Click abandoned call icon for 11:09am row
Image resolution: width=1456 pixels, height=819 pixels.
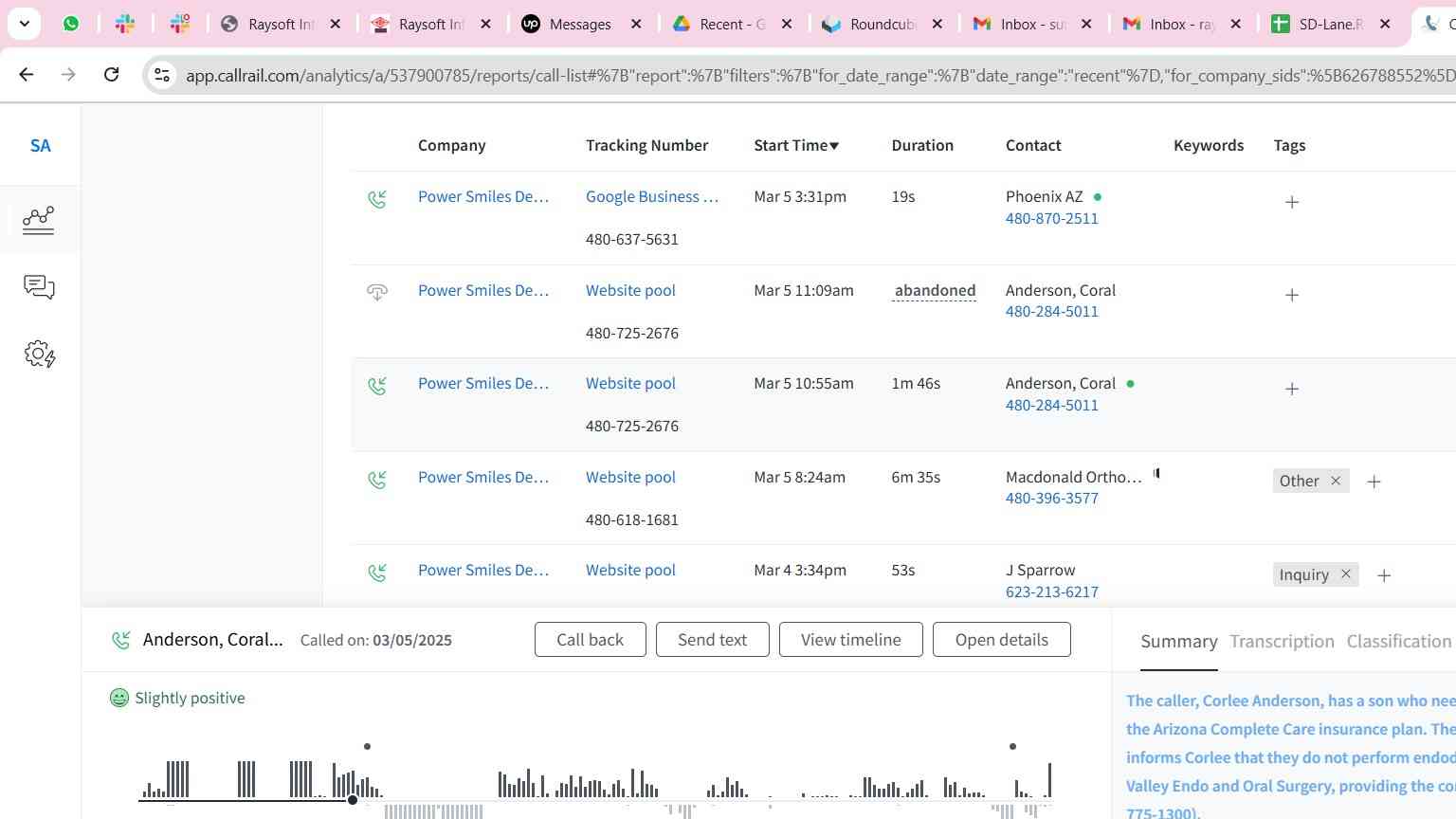pyautogui.click(x=377, y=292)
